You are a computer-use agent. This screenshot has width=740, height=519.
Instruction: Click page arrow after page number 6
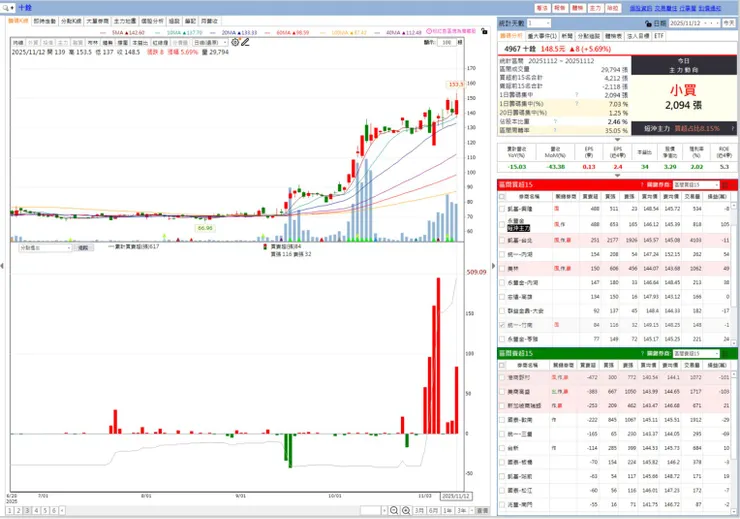coord(62,511)
